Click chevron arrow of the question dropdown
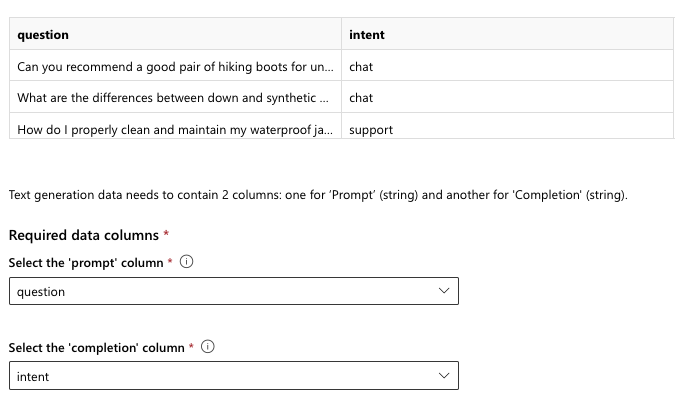Image resolution: width=684 pixels, height=405 pixels. [x=444, y=292]
